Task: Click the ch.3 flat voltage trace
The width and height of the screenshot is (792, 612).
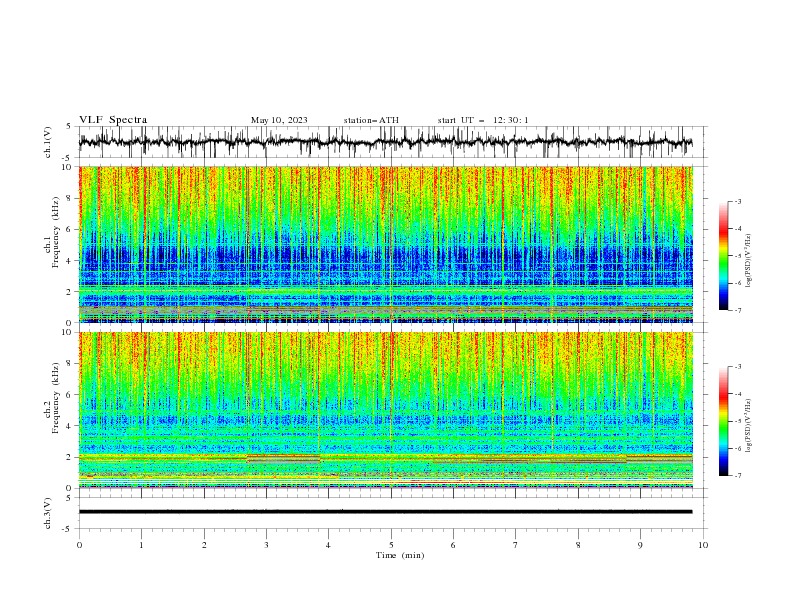Action: point(386,512)
